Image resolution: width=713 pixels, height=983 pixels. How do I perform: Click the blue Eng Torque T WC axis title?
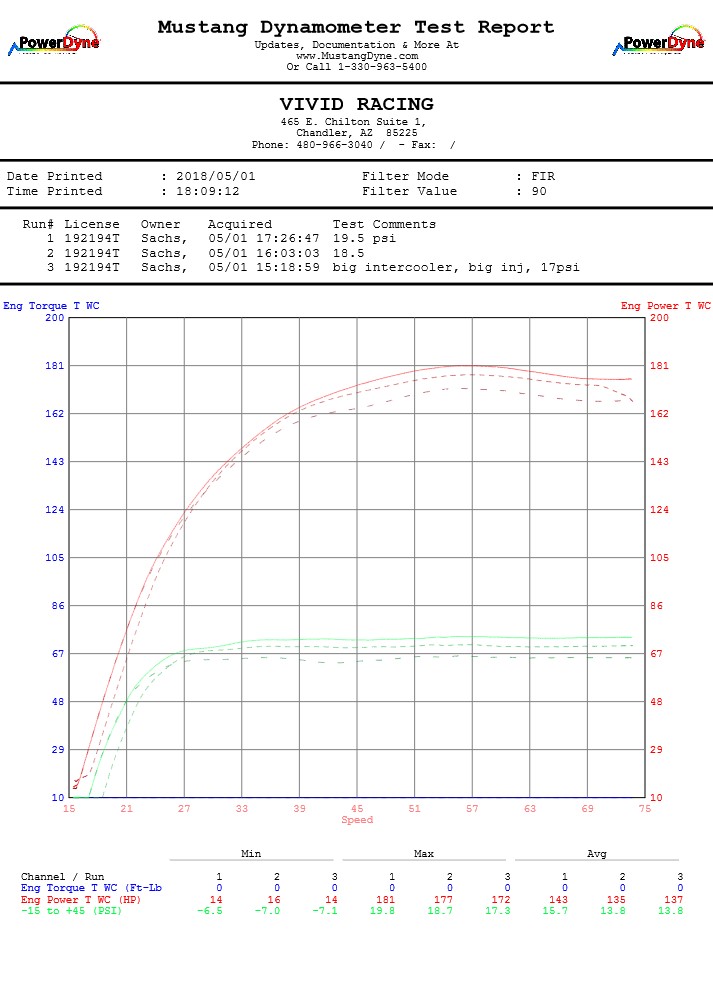click(x=51, y=306)
